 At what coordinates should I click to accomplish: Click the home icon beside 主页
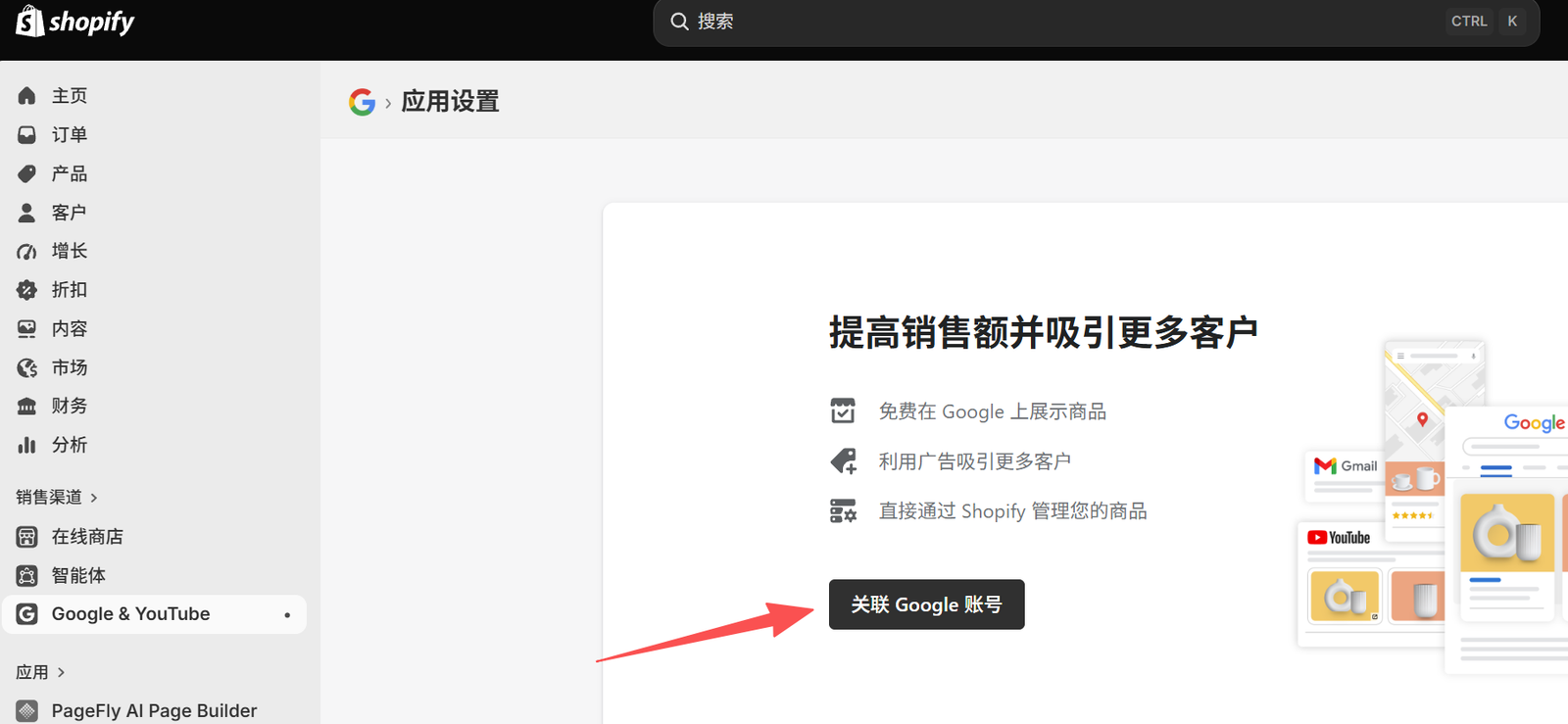[x=26, y=95]
